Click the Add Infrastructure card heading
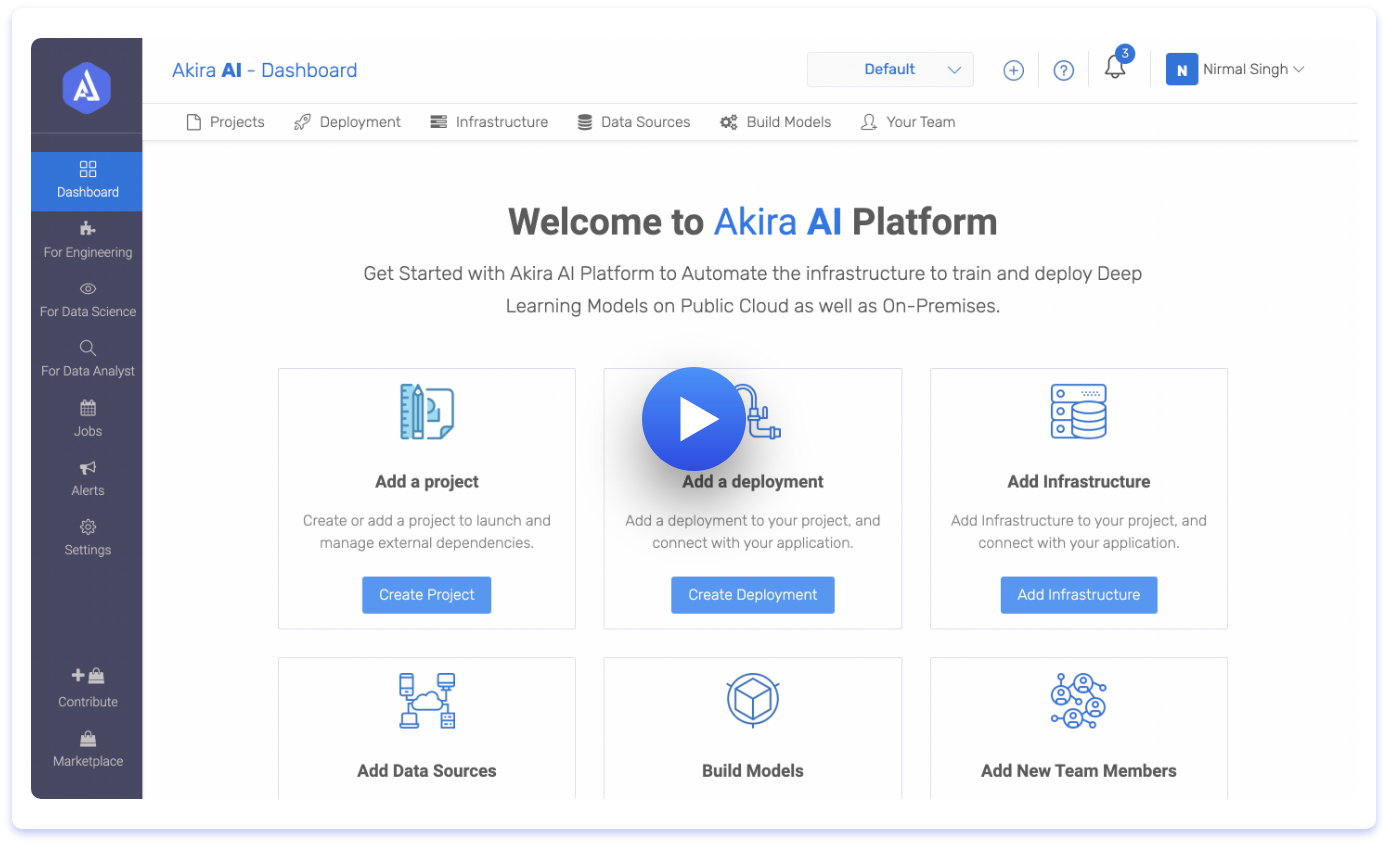The image size is (1388, 845). click(x=1079, y=482)
